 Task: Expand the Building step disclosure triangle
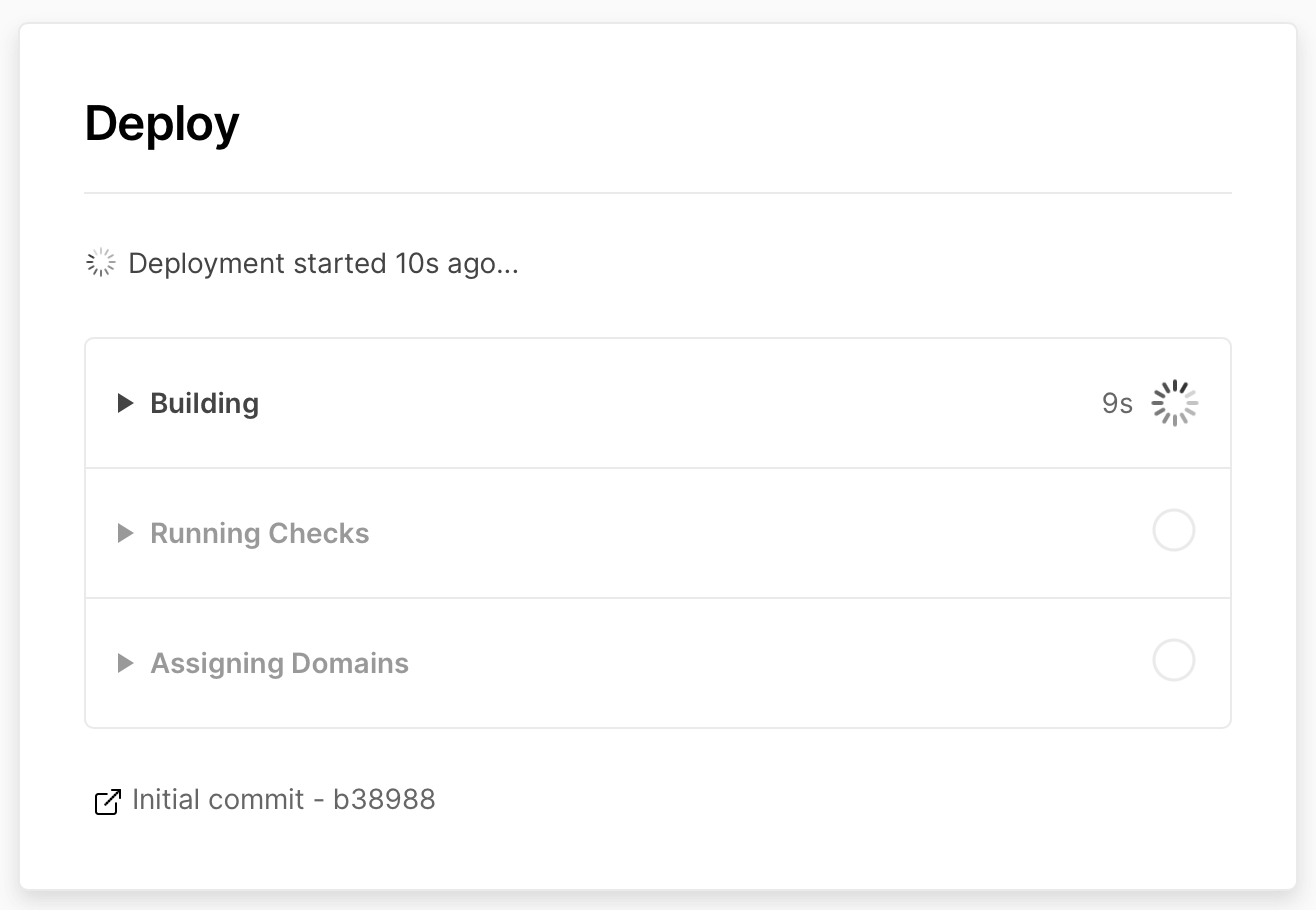tap(125, 403)
